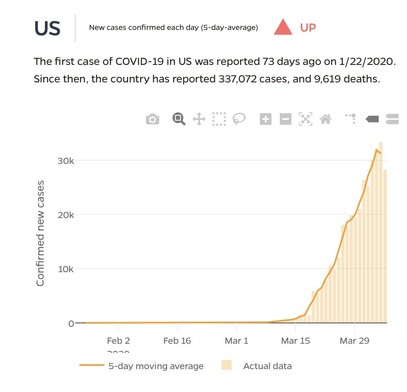Screen dimensions: 407x392
Task: Select the Mar 15 x-axis label
Action: point(295,341)
